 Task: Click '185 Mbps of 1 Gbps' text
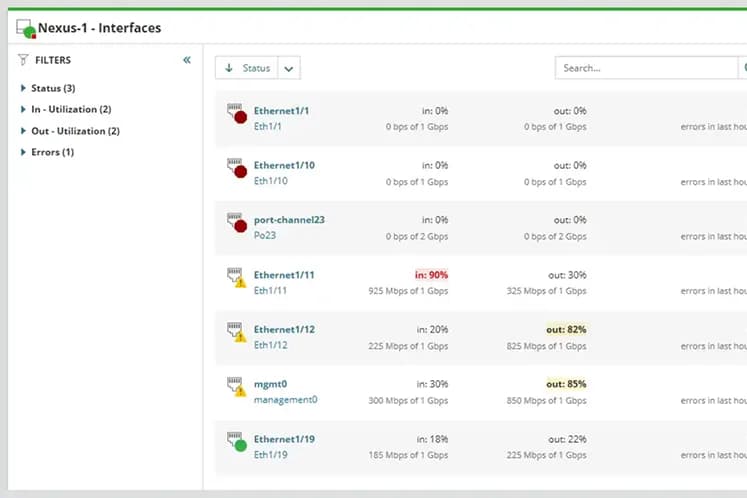click(408, 455)
